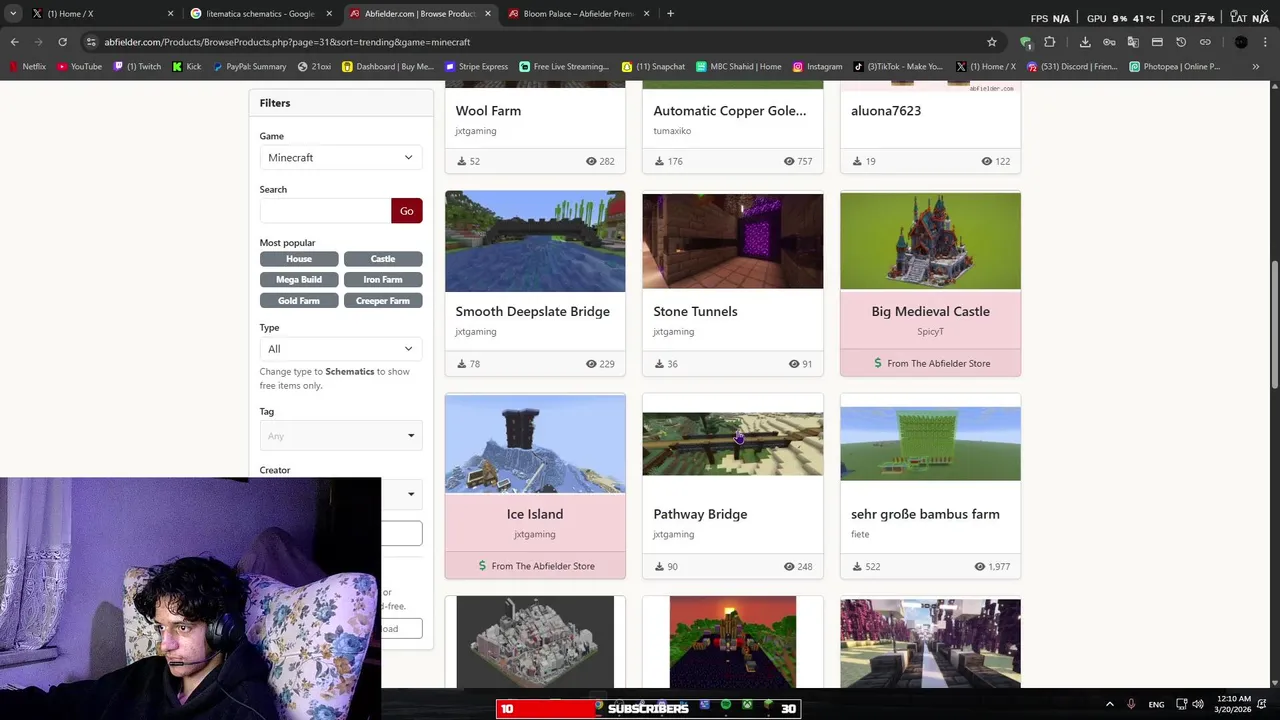Click creator name tumaxiko
The image size is (1280, 720).
(x=672, y=131)
